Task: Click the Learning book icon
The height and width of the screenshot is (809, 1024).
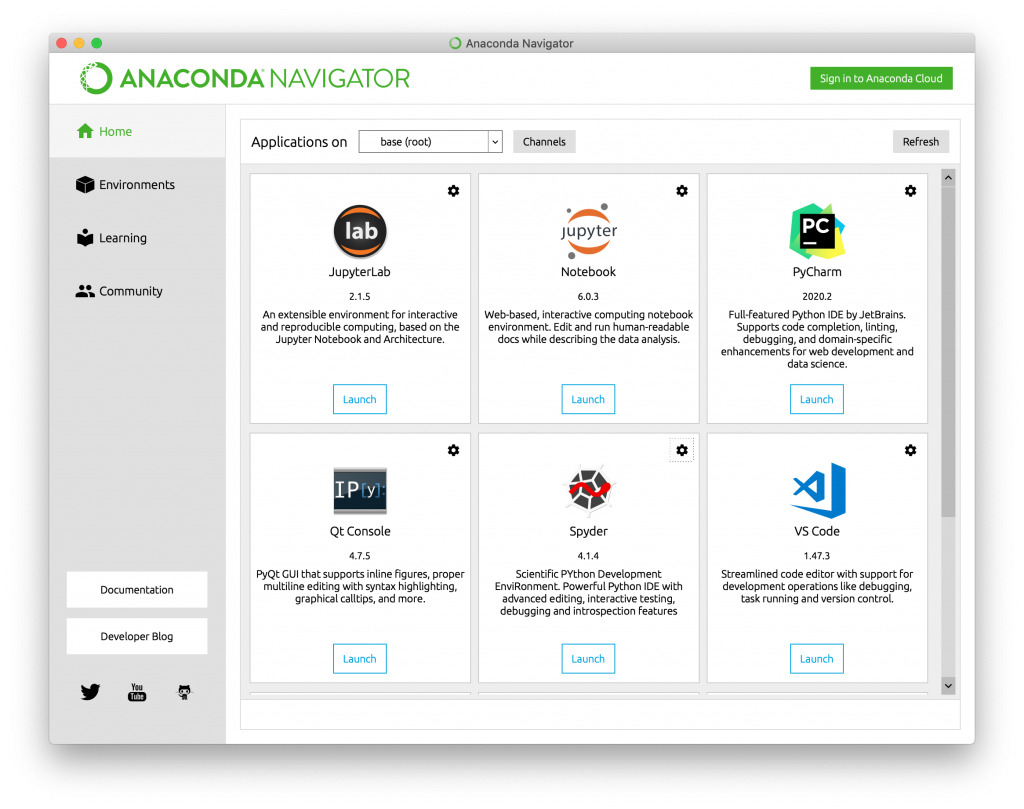Action: pos(85,238)
